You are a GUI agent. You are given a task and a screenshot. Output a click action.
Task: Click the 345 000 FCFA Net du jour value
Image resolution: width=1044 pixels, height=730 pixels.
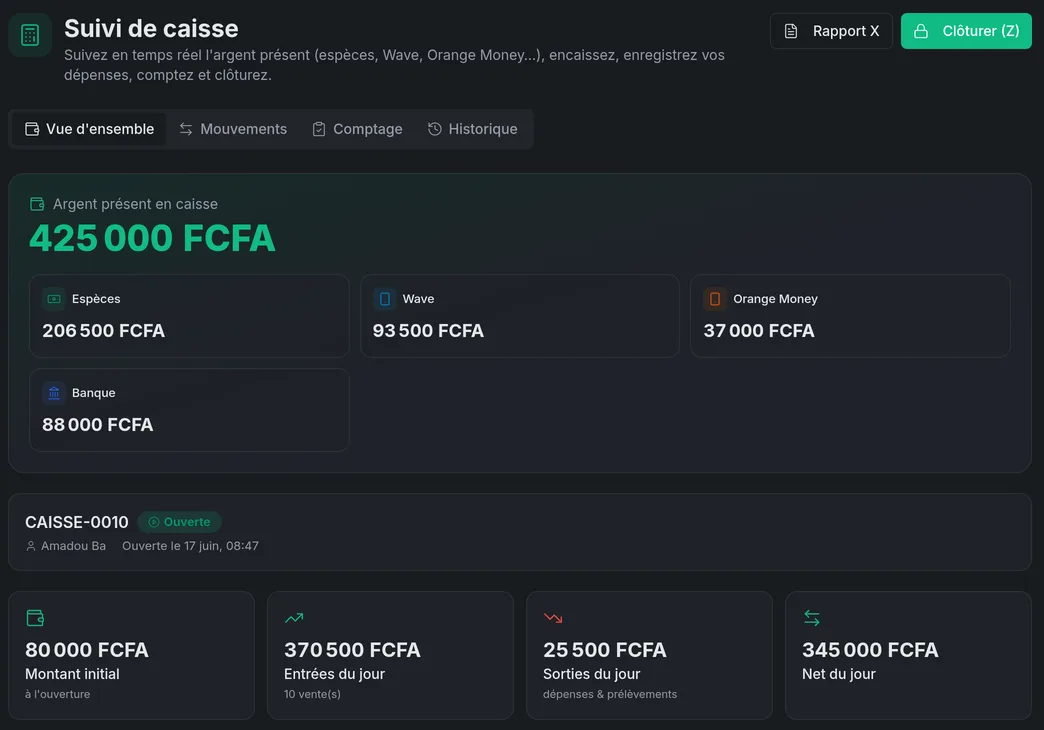click(870, 650)
